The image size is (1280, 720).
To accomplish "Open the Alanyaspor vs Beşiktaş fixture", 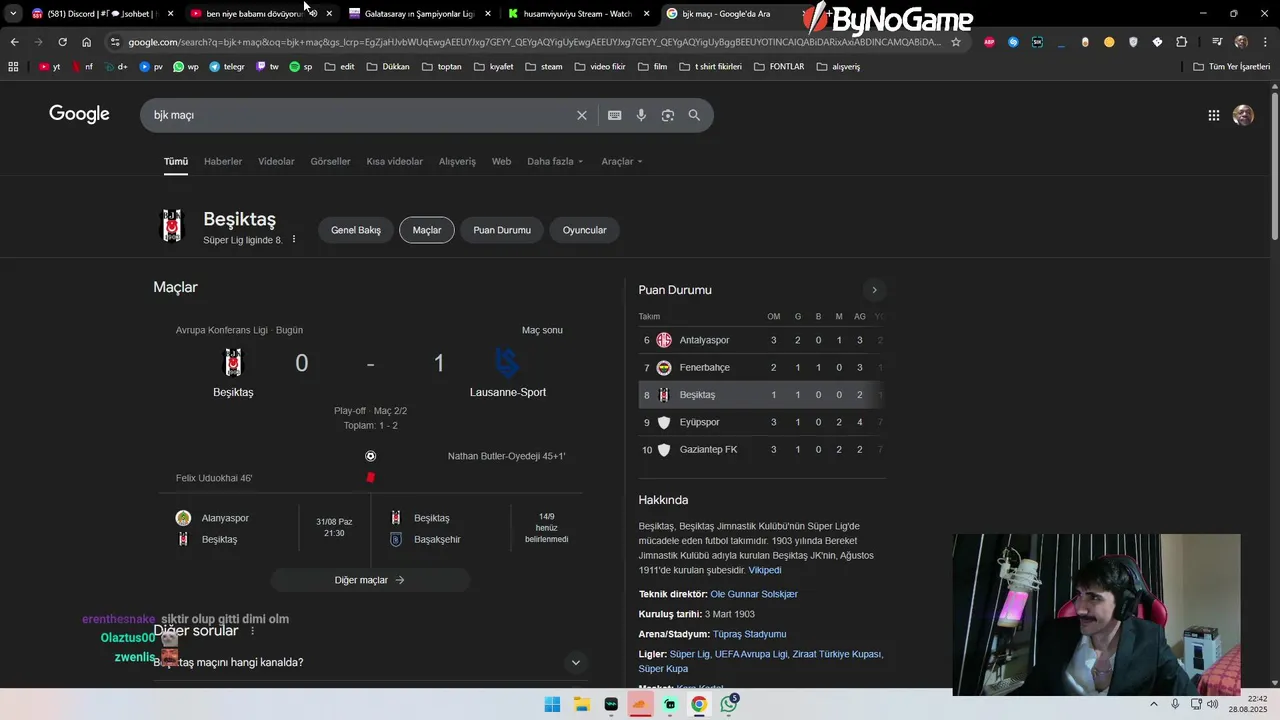I will pyautogui.click(x=263, y=528).
